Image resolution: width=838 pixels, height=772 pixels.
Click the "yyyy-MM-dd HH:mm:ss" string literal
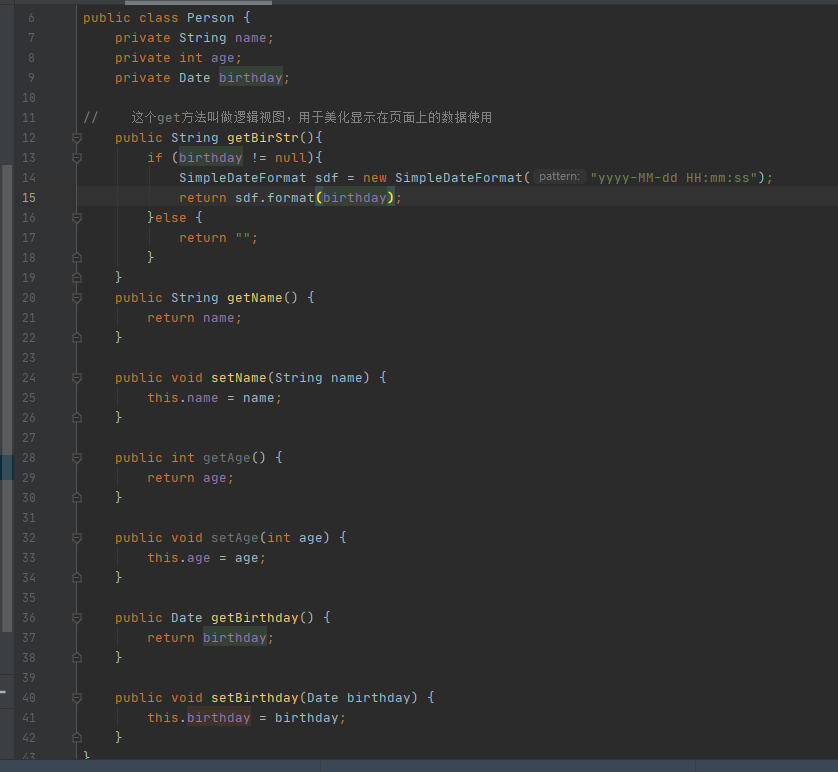pyautogui.click(x=674, y=178)
